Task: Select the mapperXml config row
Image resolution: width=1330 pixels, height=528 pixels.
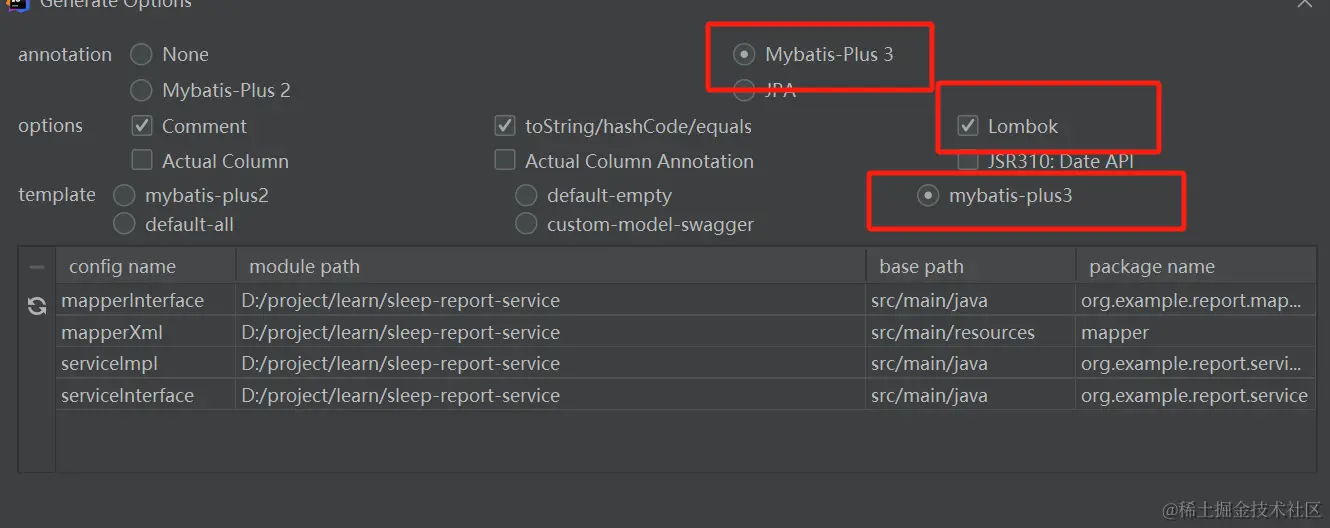Action: click(x=112, y=332)
